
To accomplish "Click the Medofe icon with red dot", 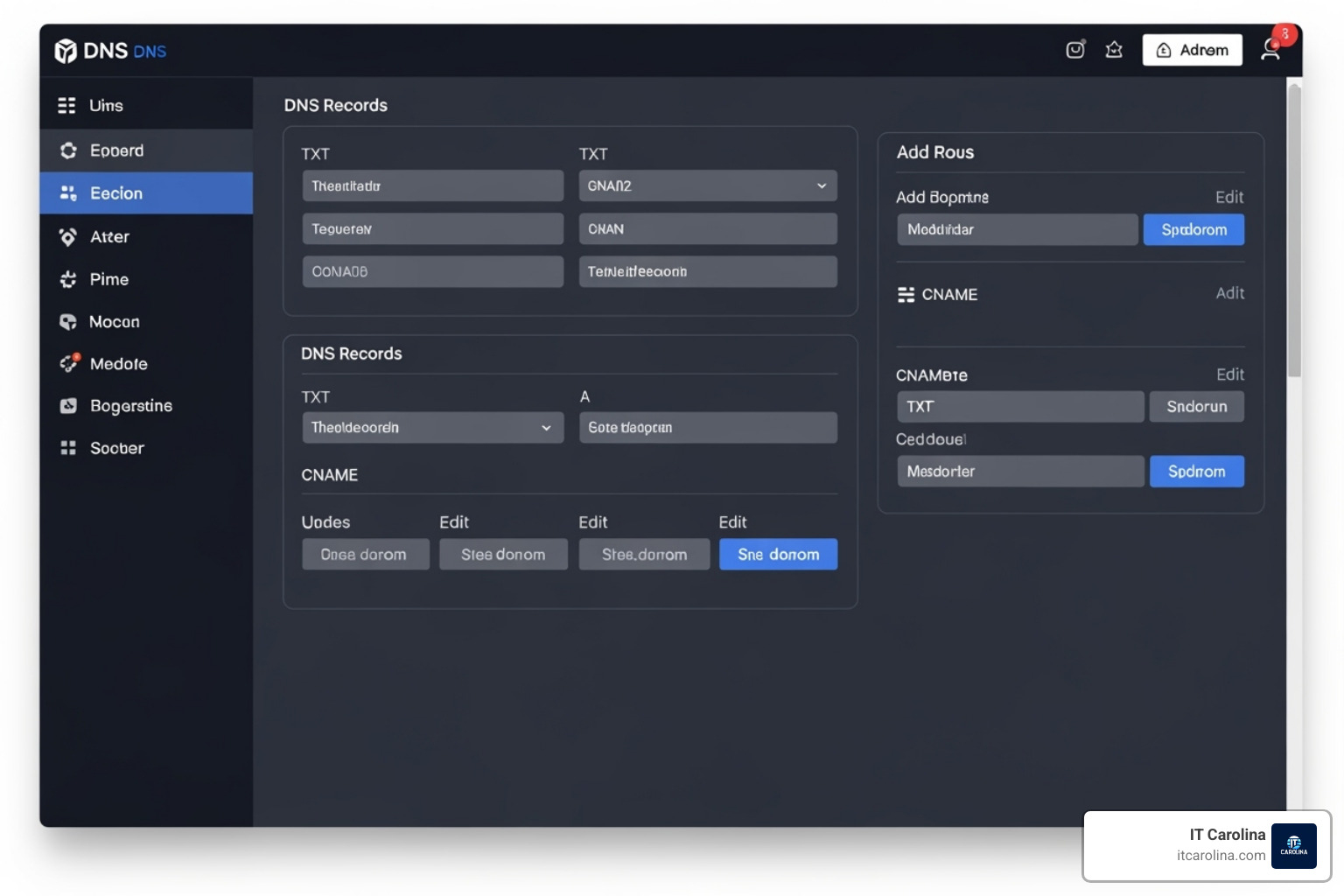I will point(68,364).
